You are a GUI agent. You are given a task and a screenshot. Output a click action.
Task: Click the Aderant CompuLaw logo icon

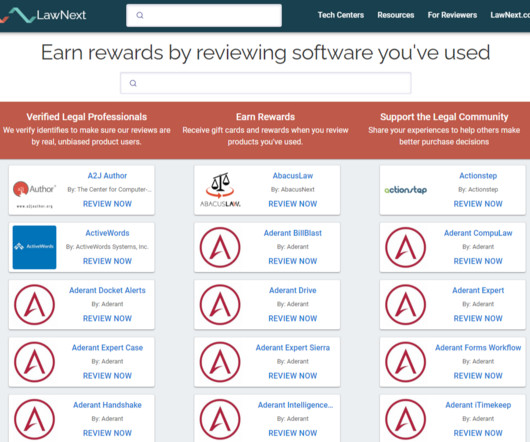406,247
